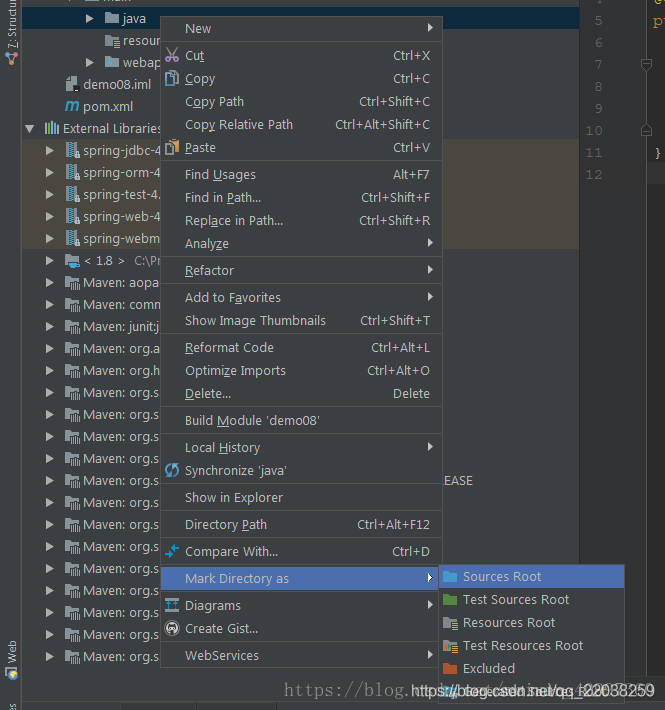Expand the spring-jdbc library node
665x710 pixels.
pyautogui.click(x=50, y=150)
